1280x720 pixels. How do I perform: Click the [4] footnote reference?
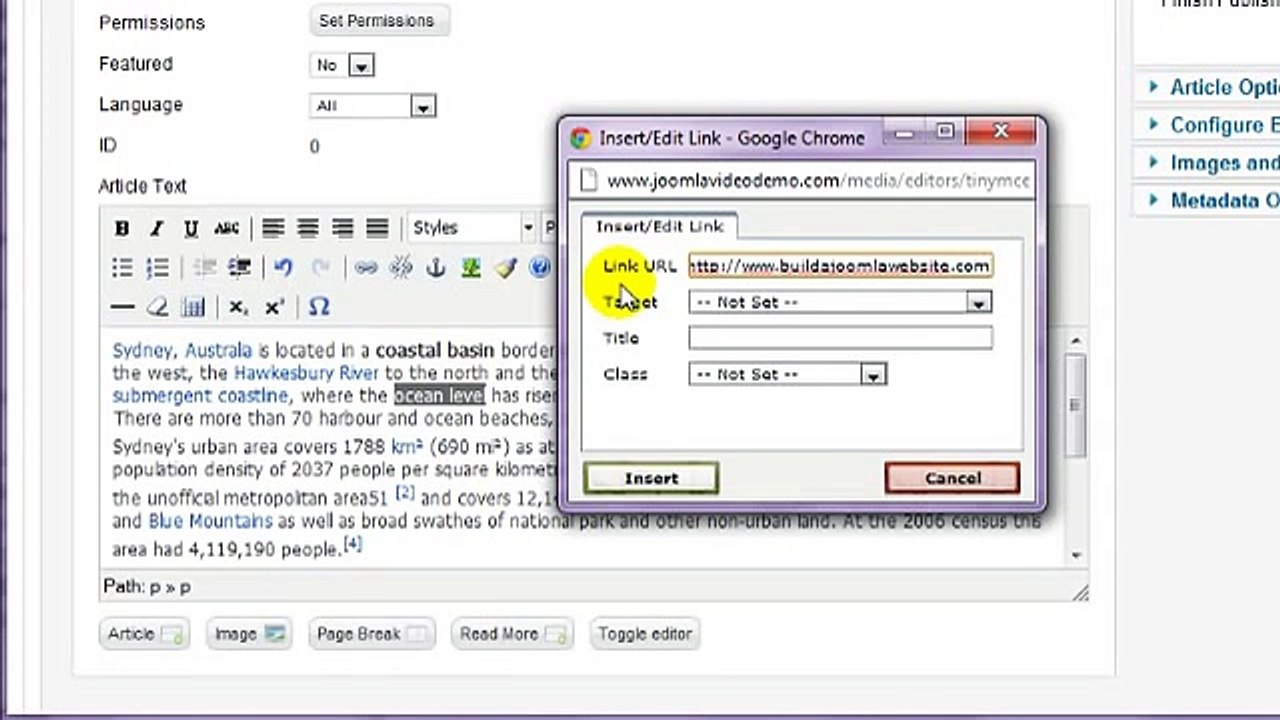click(x=353, y=545)
